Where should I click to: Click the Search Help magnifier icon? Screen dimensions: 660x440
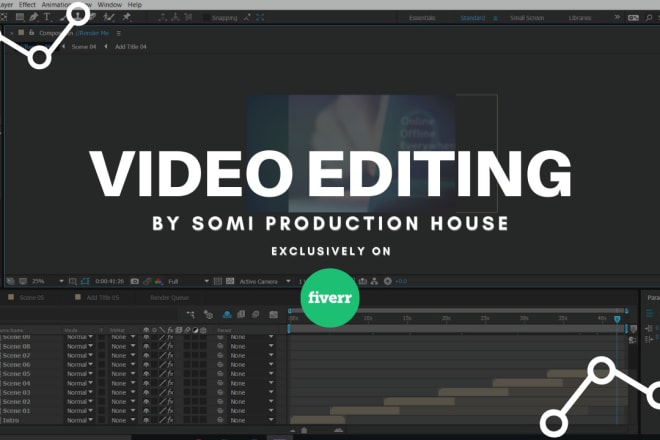[649, 18]
